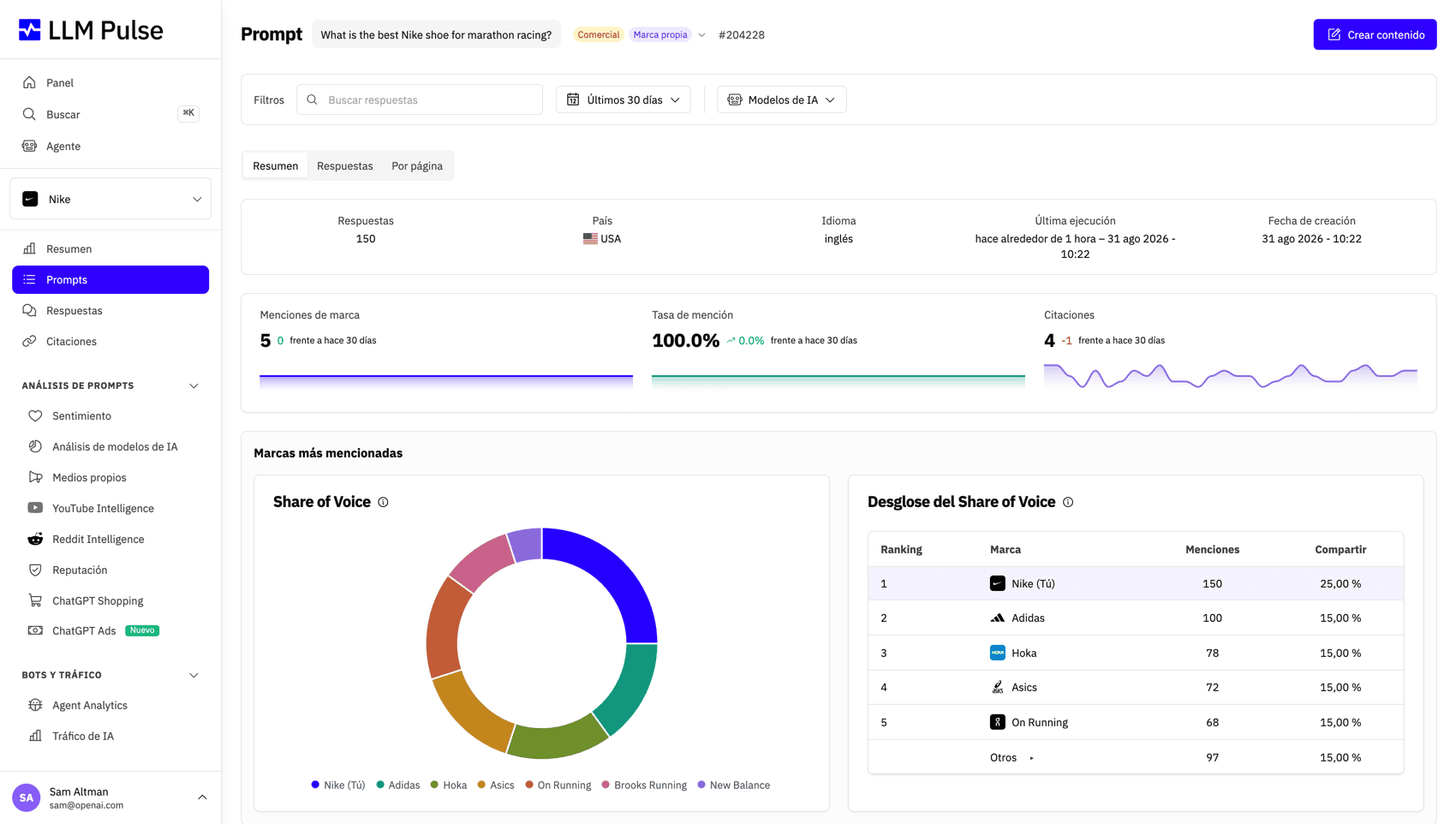Click the On Running logo in ranking table
This screenshot has height=824, width=1456.
pos(998,722)
